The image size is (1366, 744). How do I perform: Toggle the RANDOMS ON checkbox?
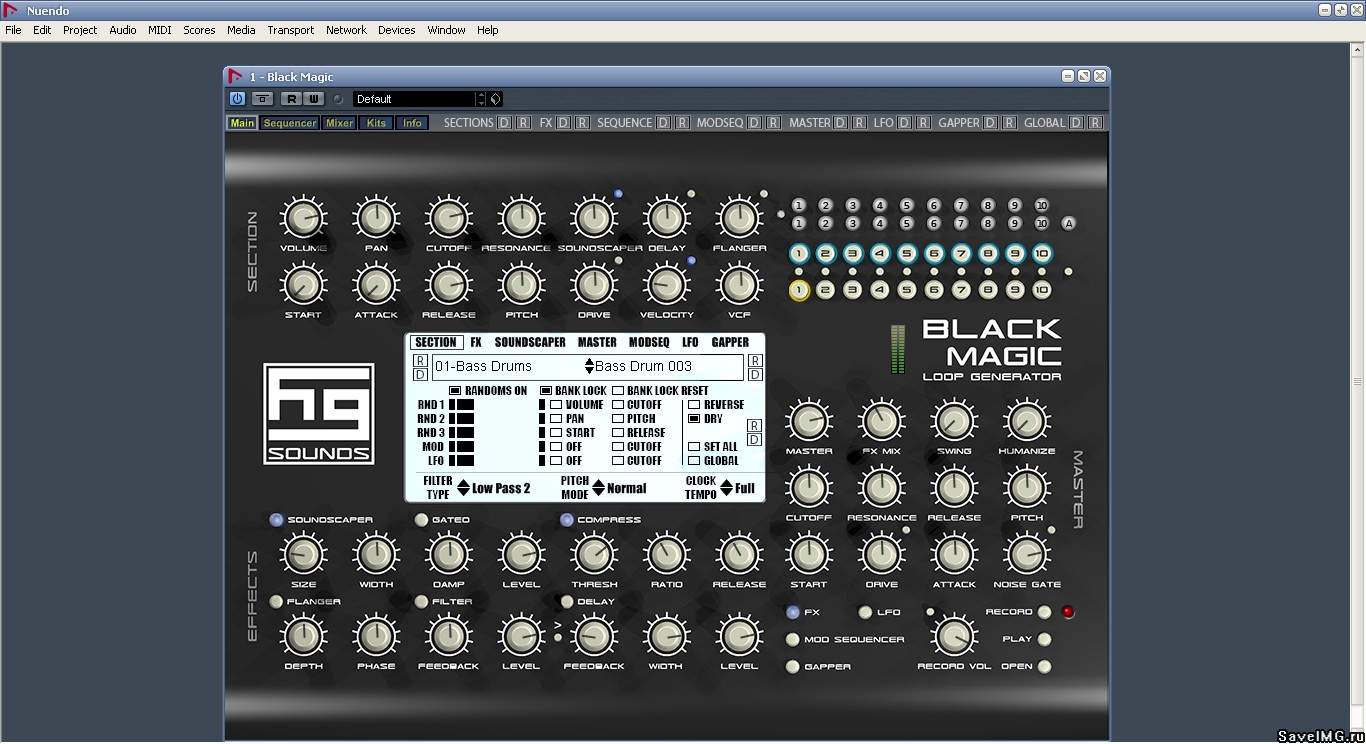(x=455, y=391)
